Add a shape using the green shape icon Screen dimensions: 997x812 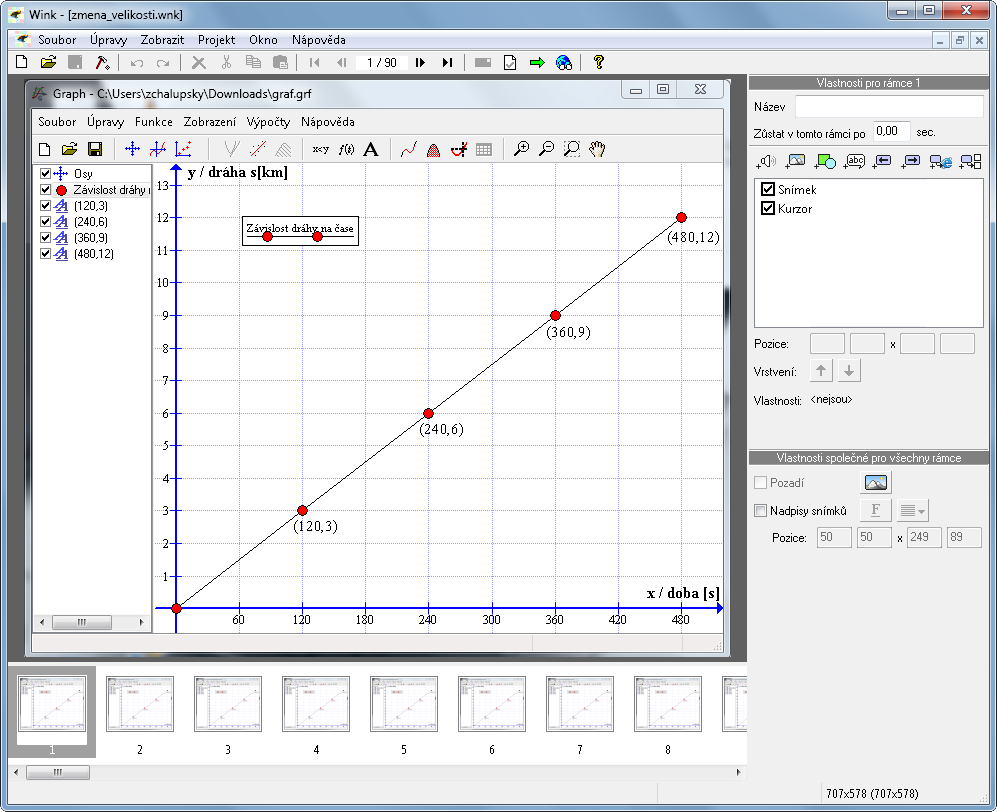[826, 160]
